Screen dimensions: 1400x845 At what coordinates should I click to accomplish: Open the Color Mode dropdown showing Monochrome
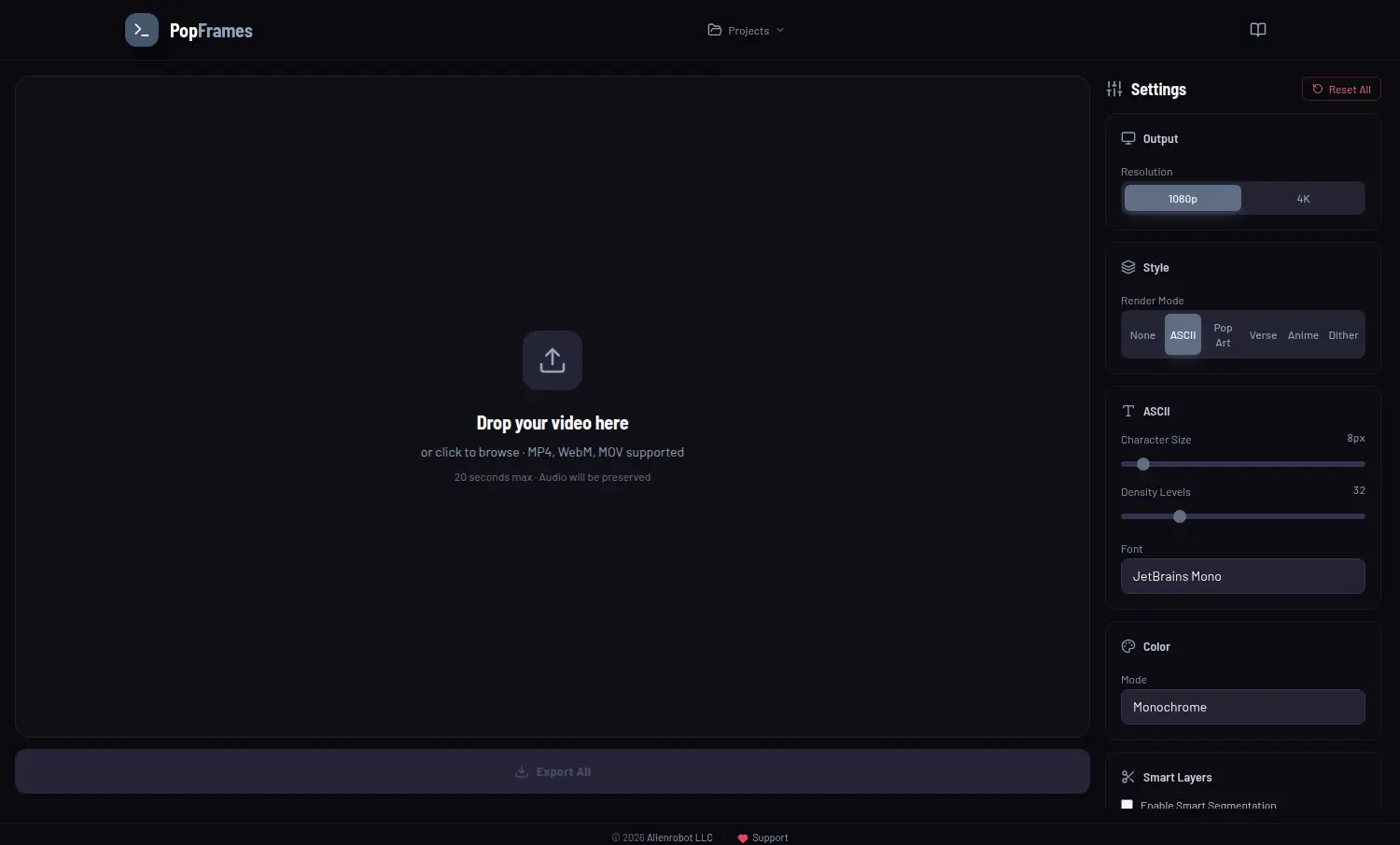[1243, 707]
